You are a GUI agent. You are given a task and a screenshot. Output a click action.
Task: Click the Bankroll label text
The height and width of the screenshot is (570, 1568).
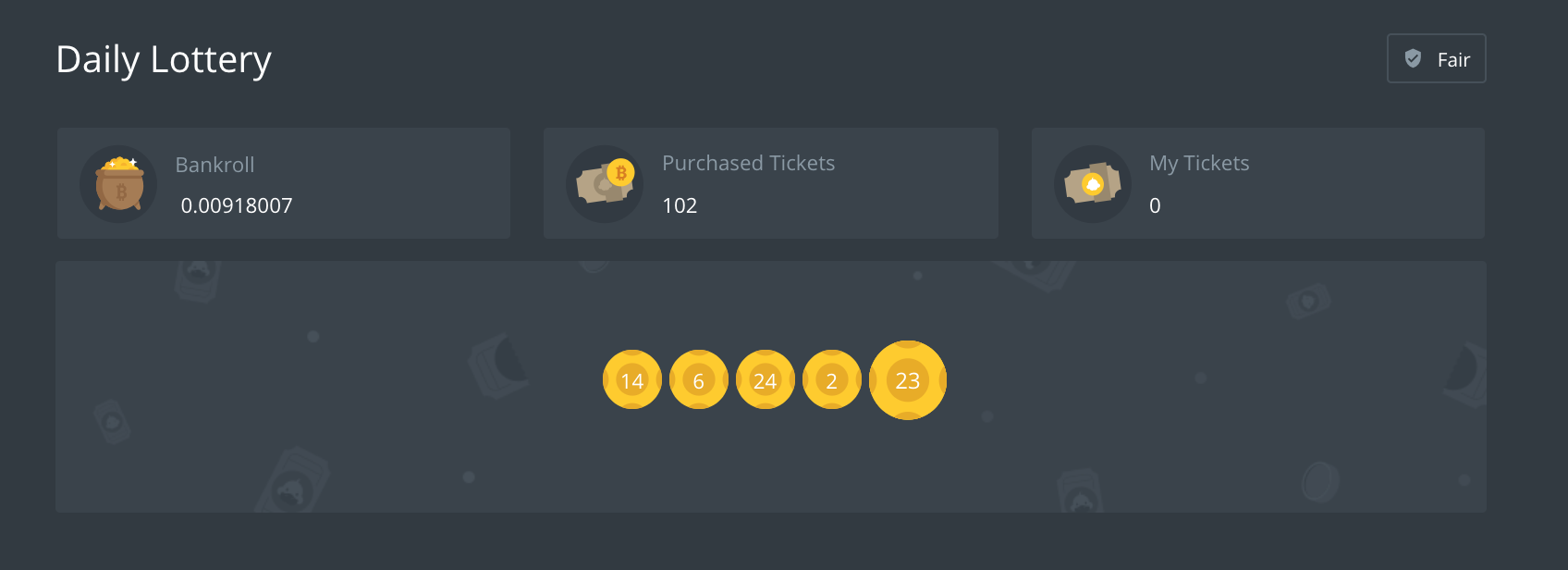coord(214,165)
